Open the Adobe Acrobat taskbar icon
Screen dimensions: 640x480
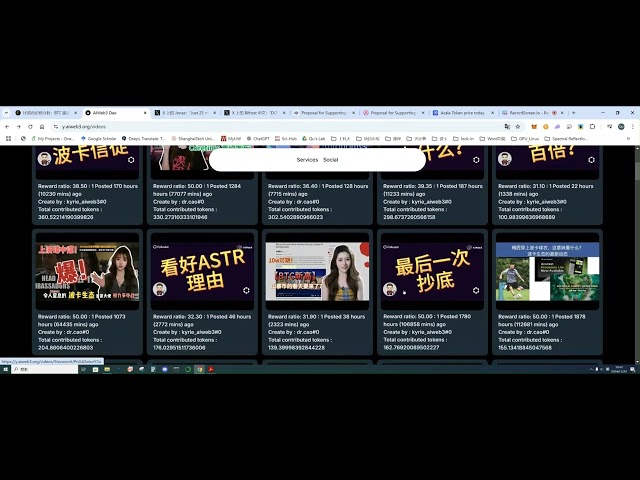coord(211,369)
